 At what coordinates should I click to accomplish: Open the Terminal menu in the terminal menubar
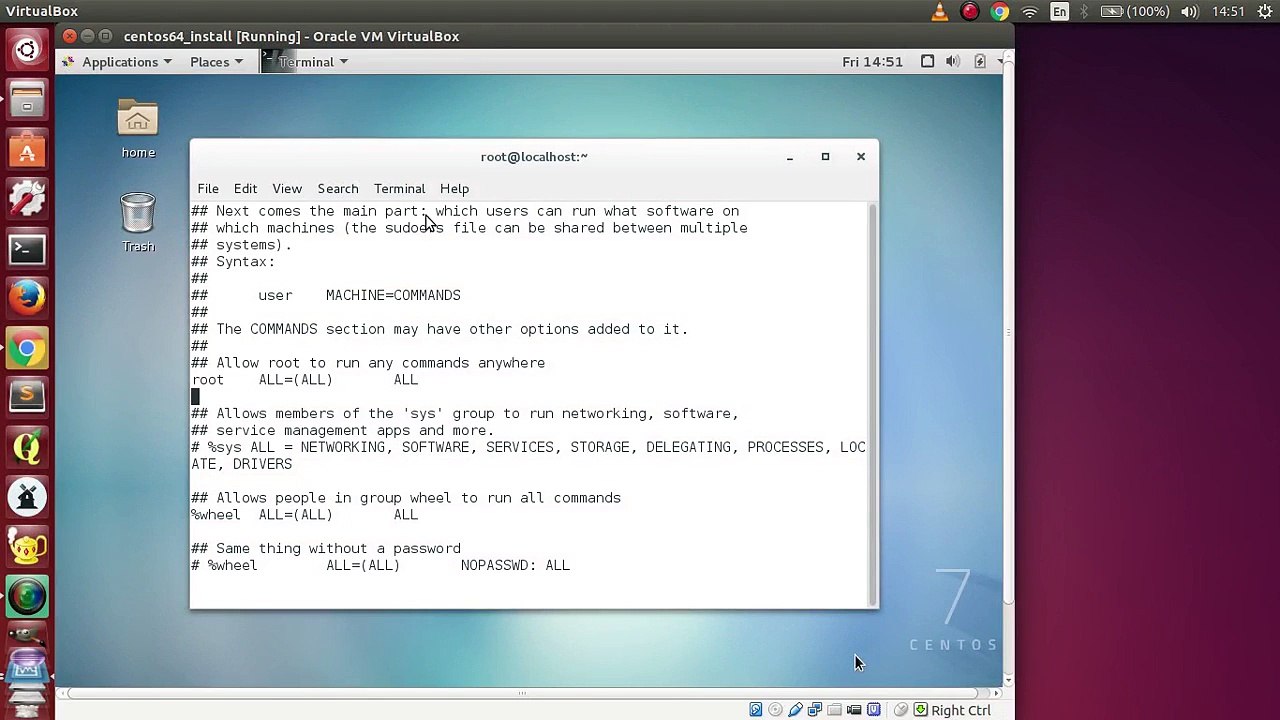pyautogui.click(x=399, y=189)
